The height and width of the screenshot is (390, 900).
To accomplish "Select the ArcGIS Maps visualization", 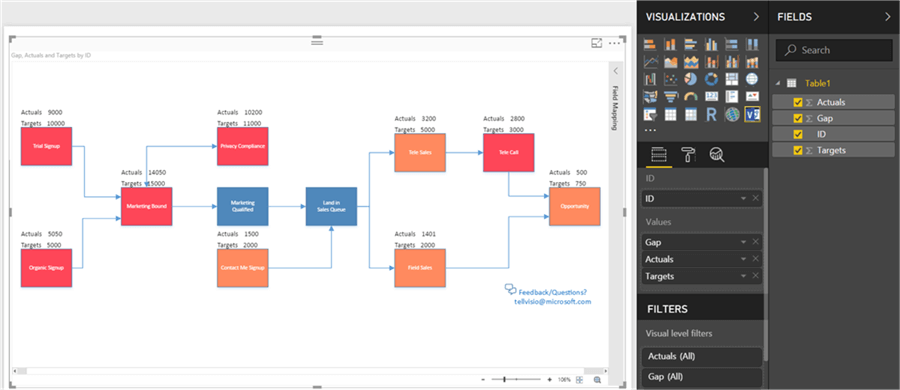I will tap(731, 114).
